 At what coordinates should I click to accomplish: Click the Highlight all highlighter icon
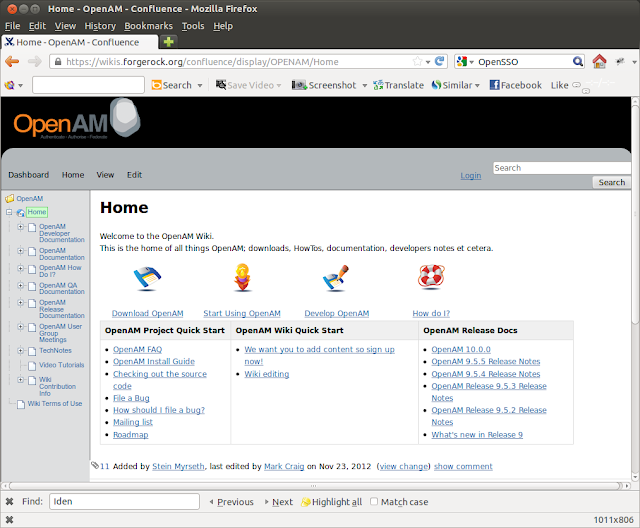[x=306, y=502]
